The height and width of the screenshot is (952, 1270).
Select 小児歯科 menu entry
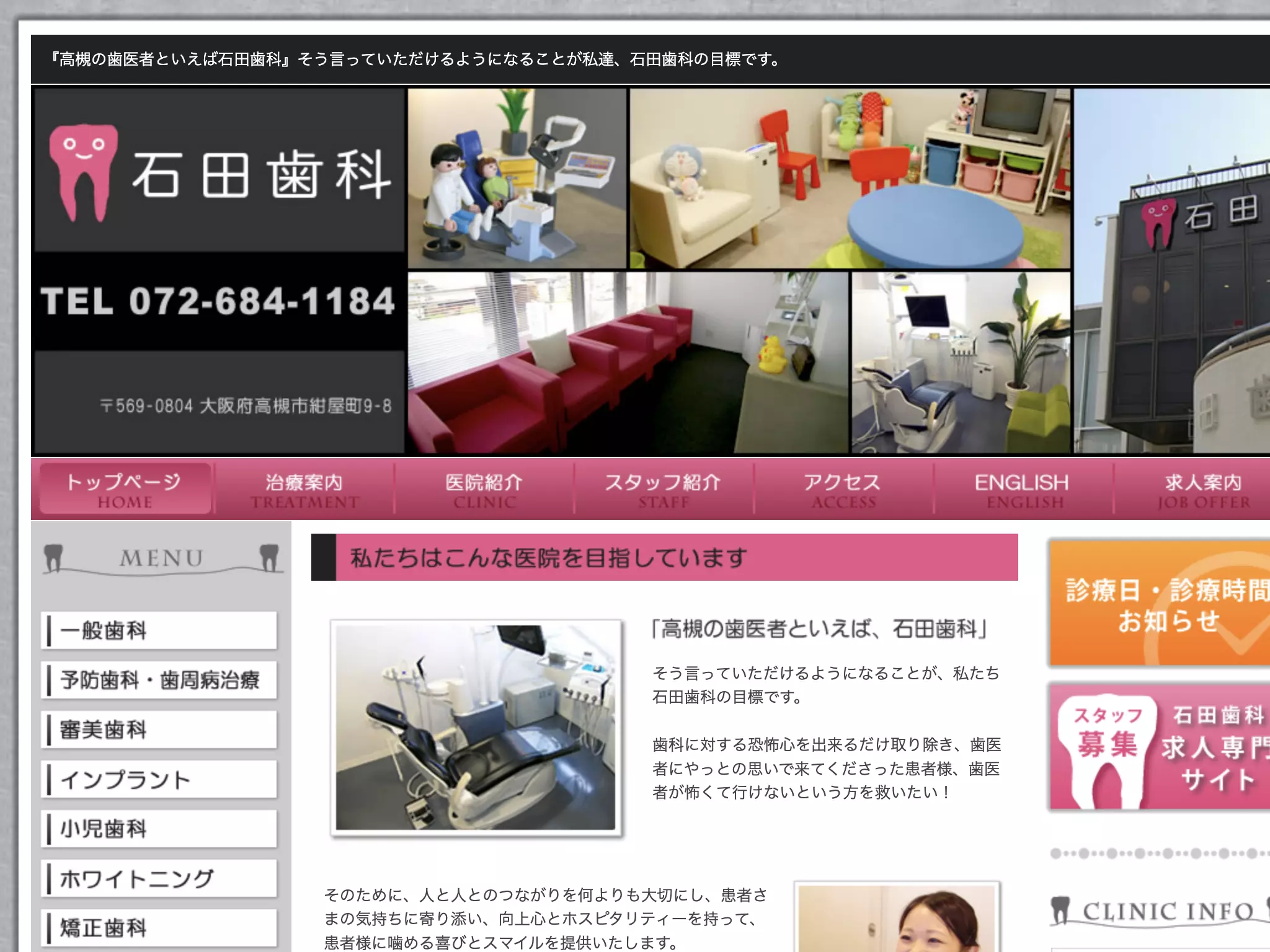click(x=159, y=829)
